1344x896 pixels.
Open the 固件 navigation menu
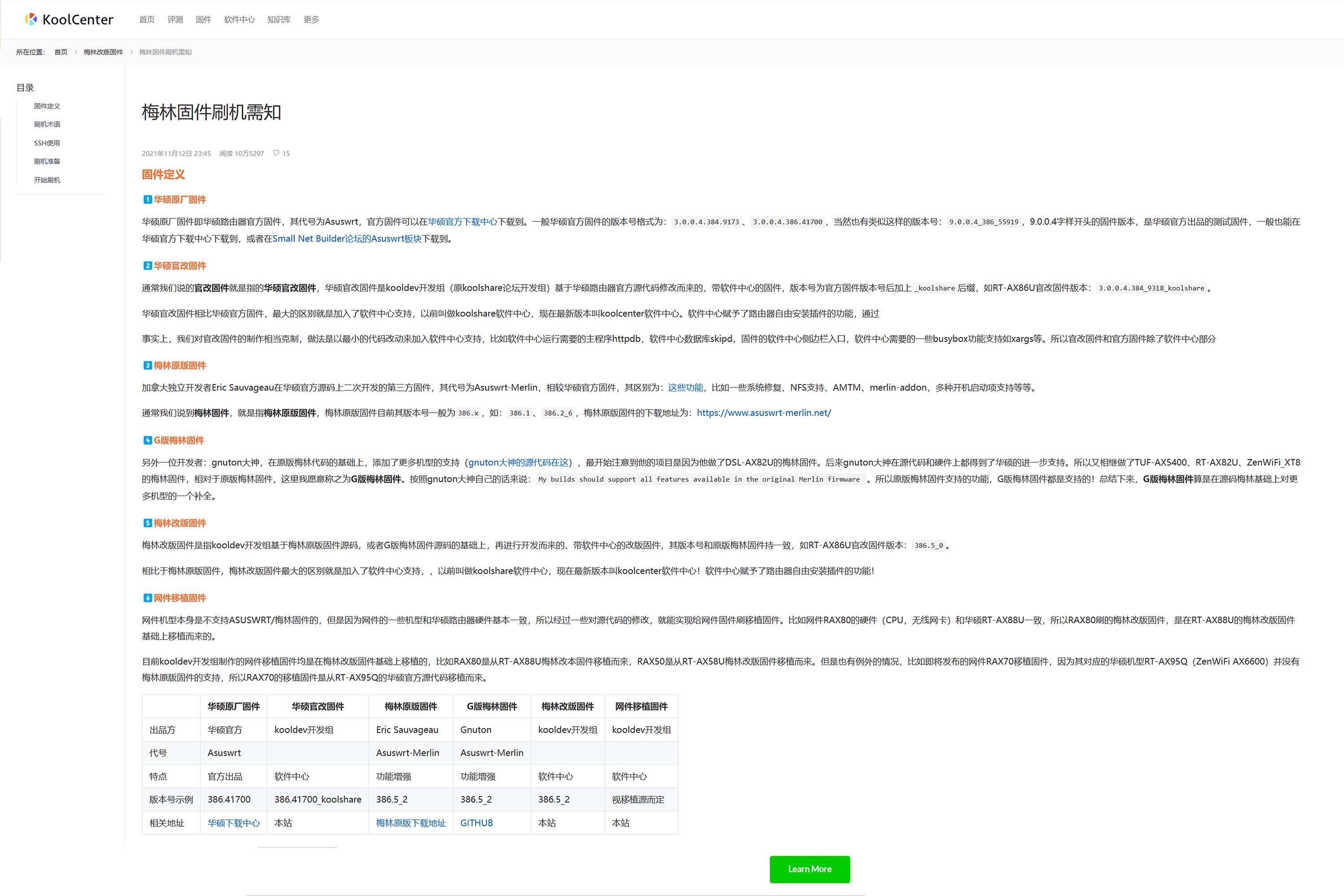coord(203,19)
